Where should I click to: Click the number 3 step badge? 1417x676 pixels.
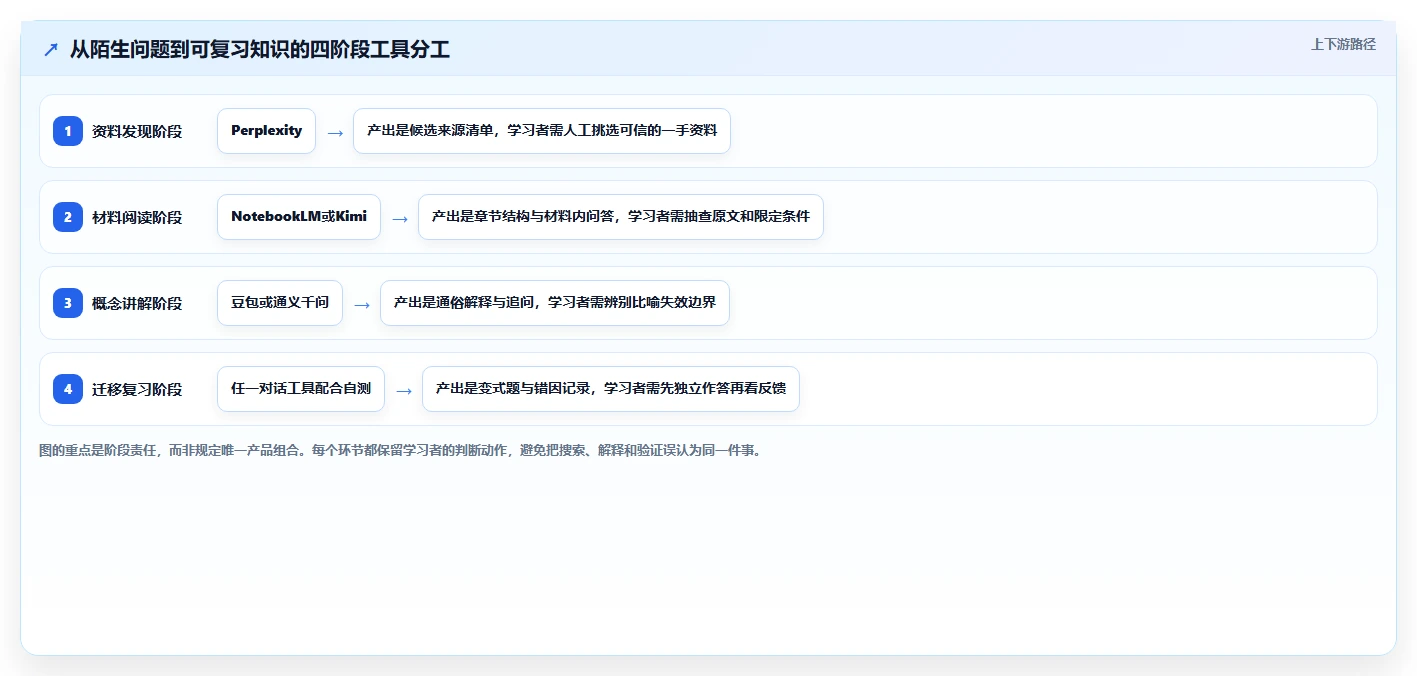tap(68, 303)
